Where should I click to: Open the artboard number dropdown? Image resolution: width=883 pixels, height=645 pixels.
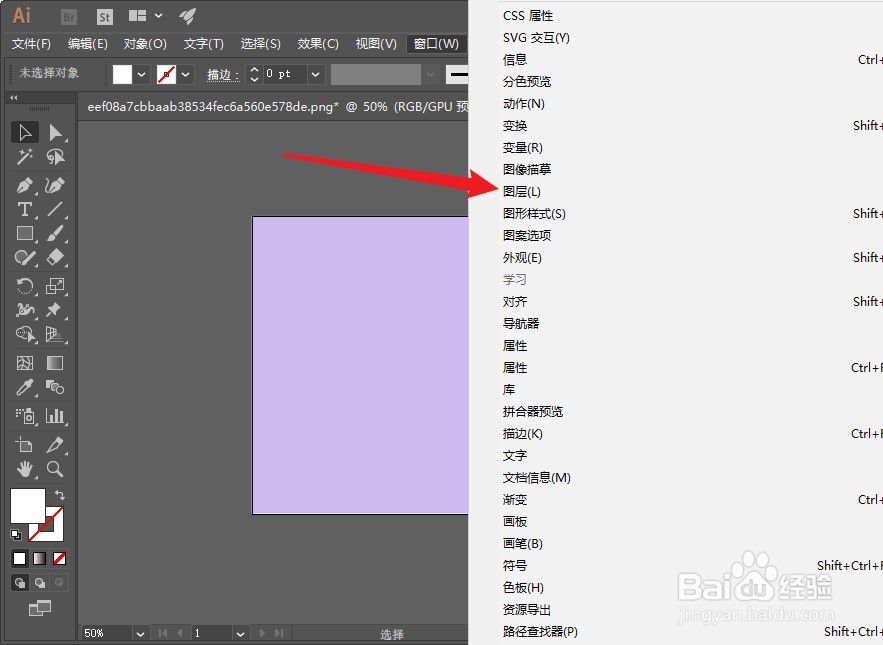pos(240,634)
